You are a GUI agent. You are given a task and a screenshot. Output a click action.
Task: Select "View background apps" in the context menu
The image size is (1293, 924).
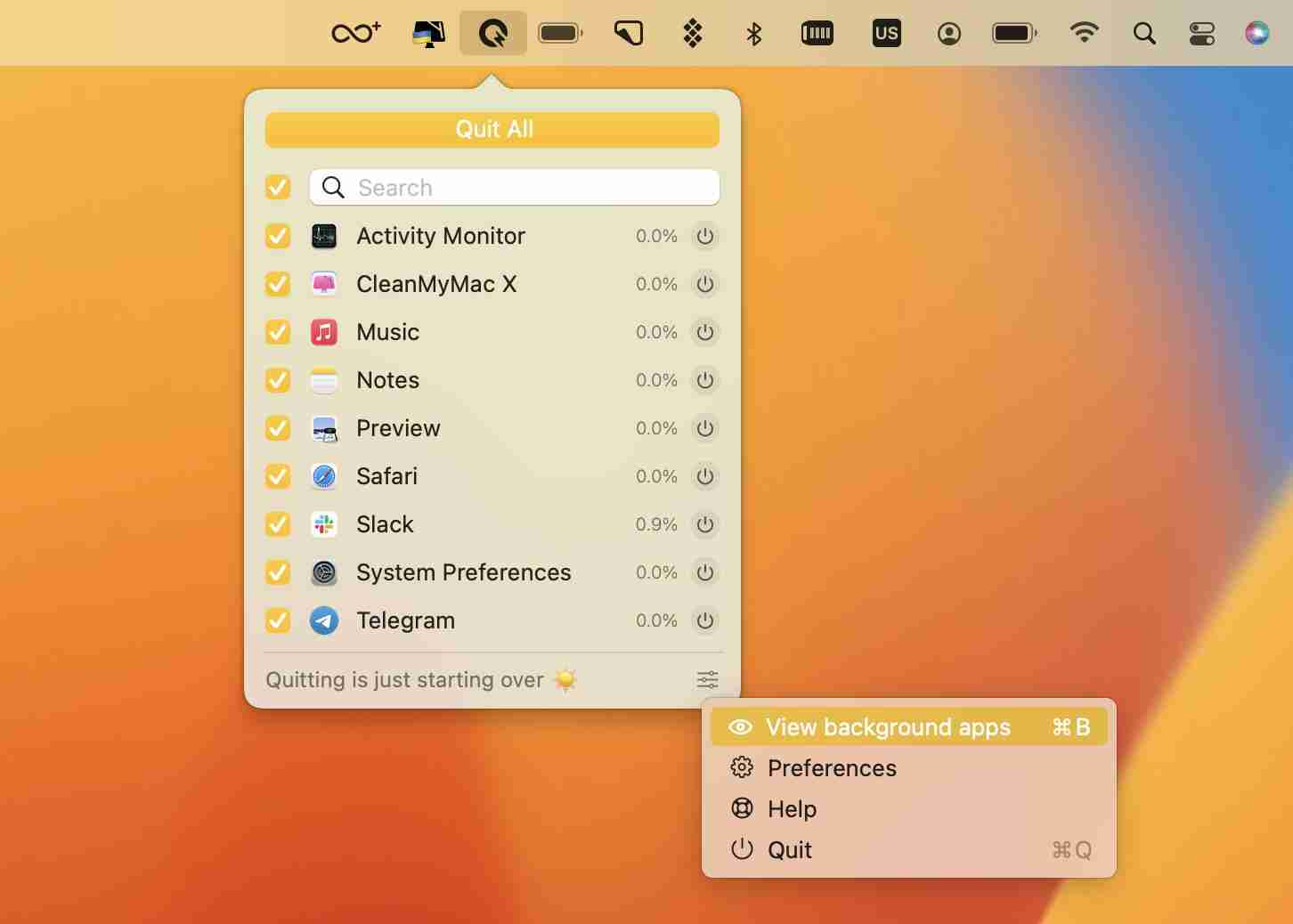pyautogui.click(x=887, y=727)
